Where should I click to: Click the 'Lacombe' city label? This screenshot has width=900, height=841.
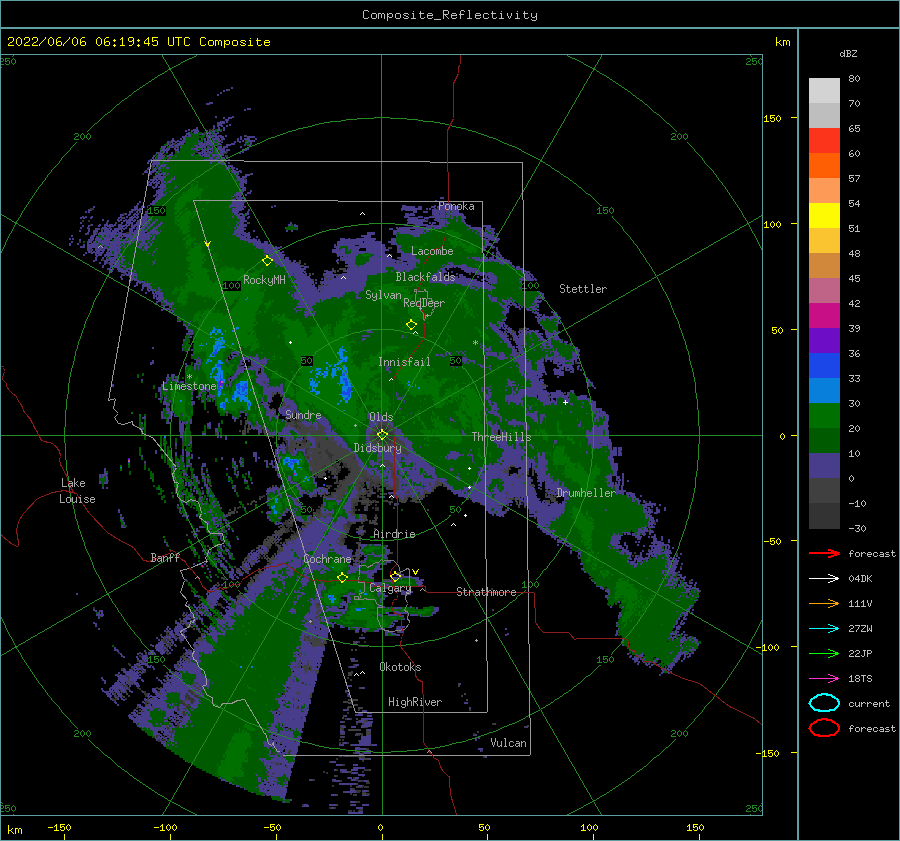432,251
